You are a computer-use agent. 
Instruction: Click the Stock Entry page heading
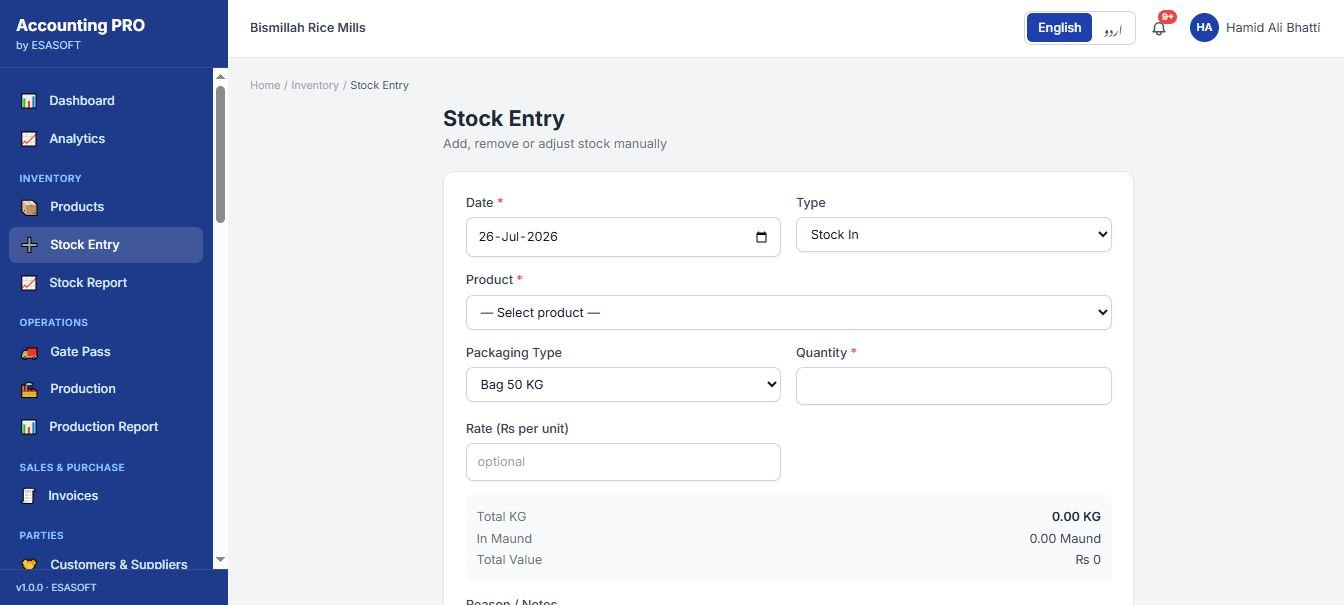pyautogui.click(x=504, y=119)
